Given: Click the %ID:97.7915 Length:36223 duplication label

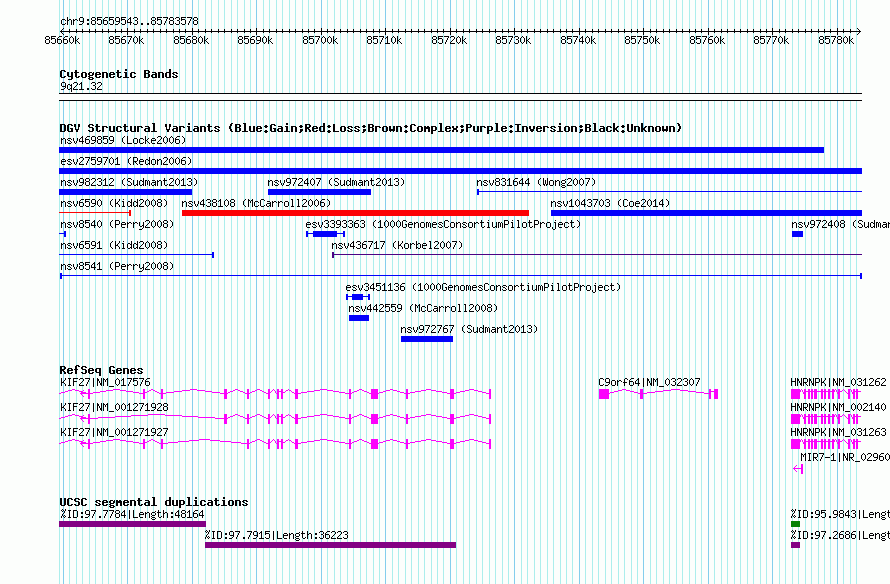Looking at the screenshot, I should (x=276, y=535).
